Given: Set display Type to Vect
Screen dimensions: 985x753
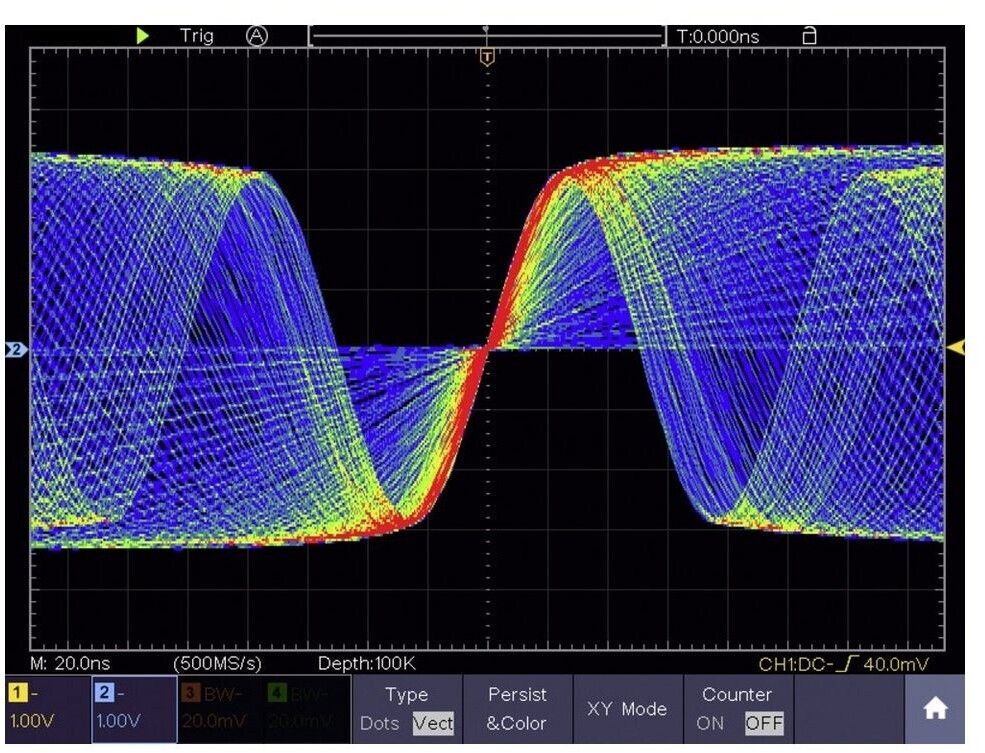Looking at the screenshot, I should pyautogui.click(x=433, y=723).
